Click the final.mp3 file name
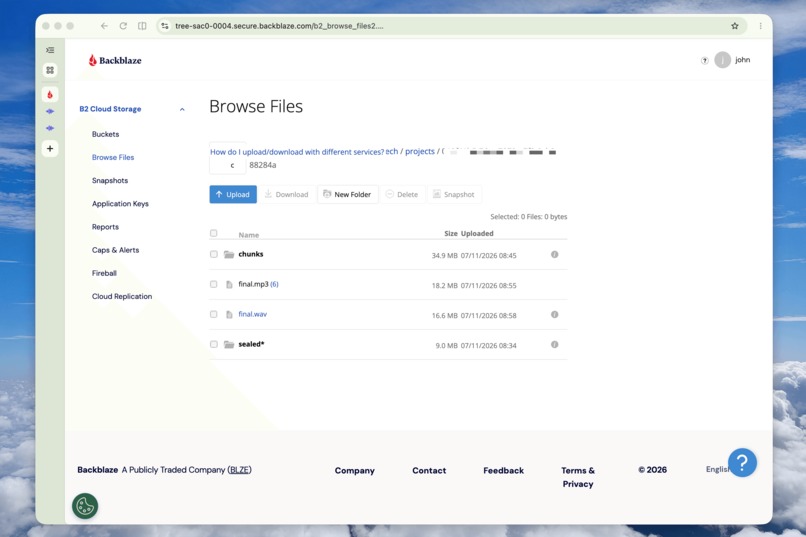This screenshot has width=806, height=537. (253, 284)
